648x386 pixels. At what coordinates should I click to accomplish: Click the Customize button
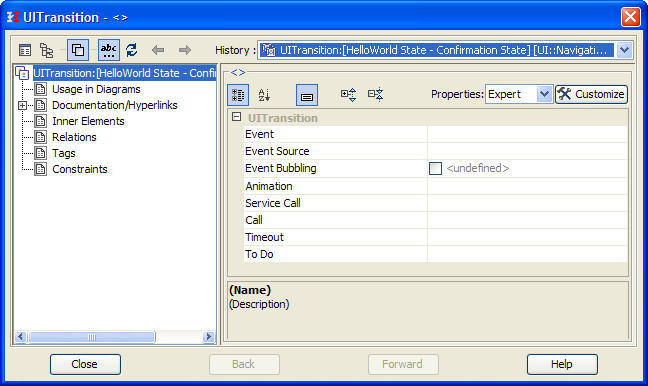tap(591, 94)
